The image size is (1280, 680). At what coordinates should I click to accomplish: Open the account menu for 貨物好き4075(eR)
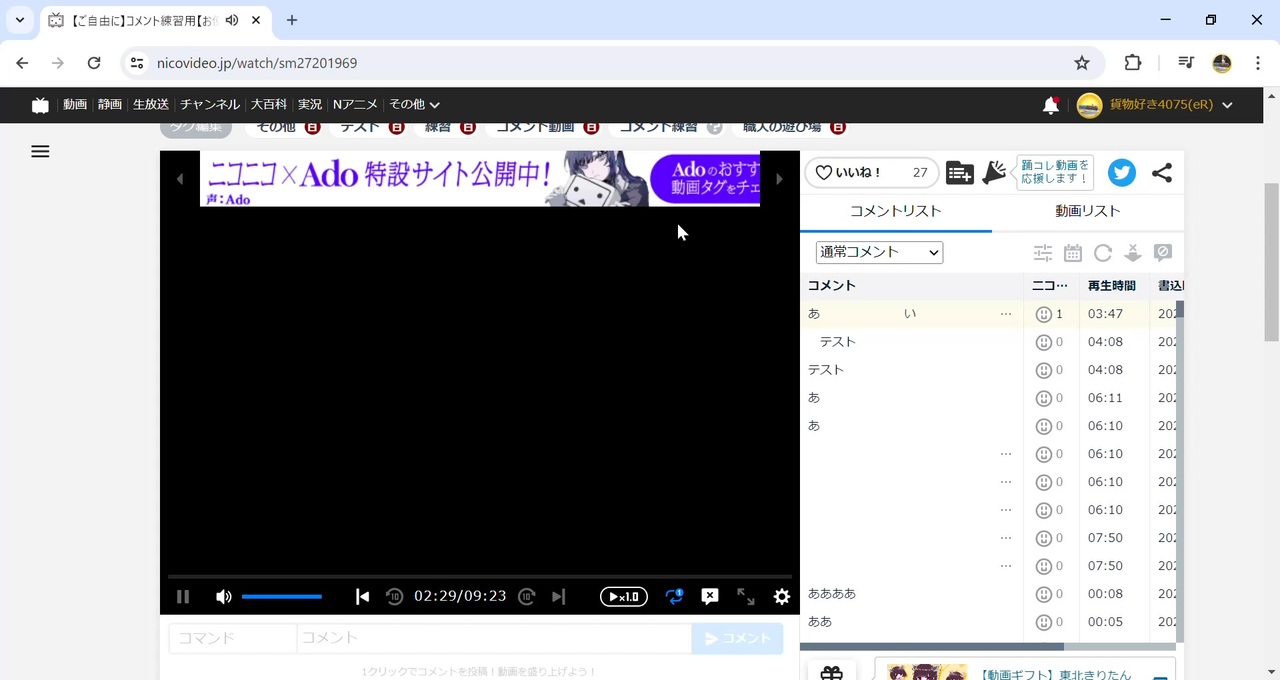1155,104
